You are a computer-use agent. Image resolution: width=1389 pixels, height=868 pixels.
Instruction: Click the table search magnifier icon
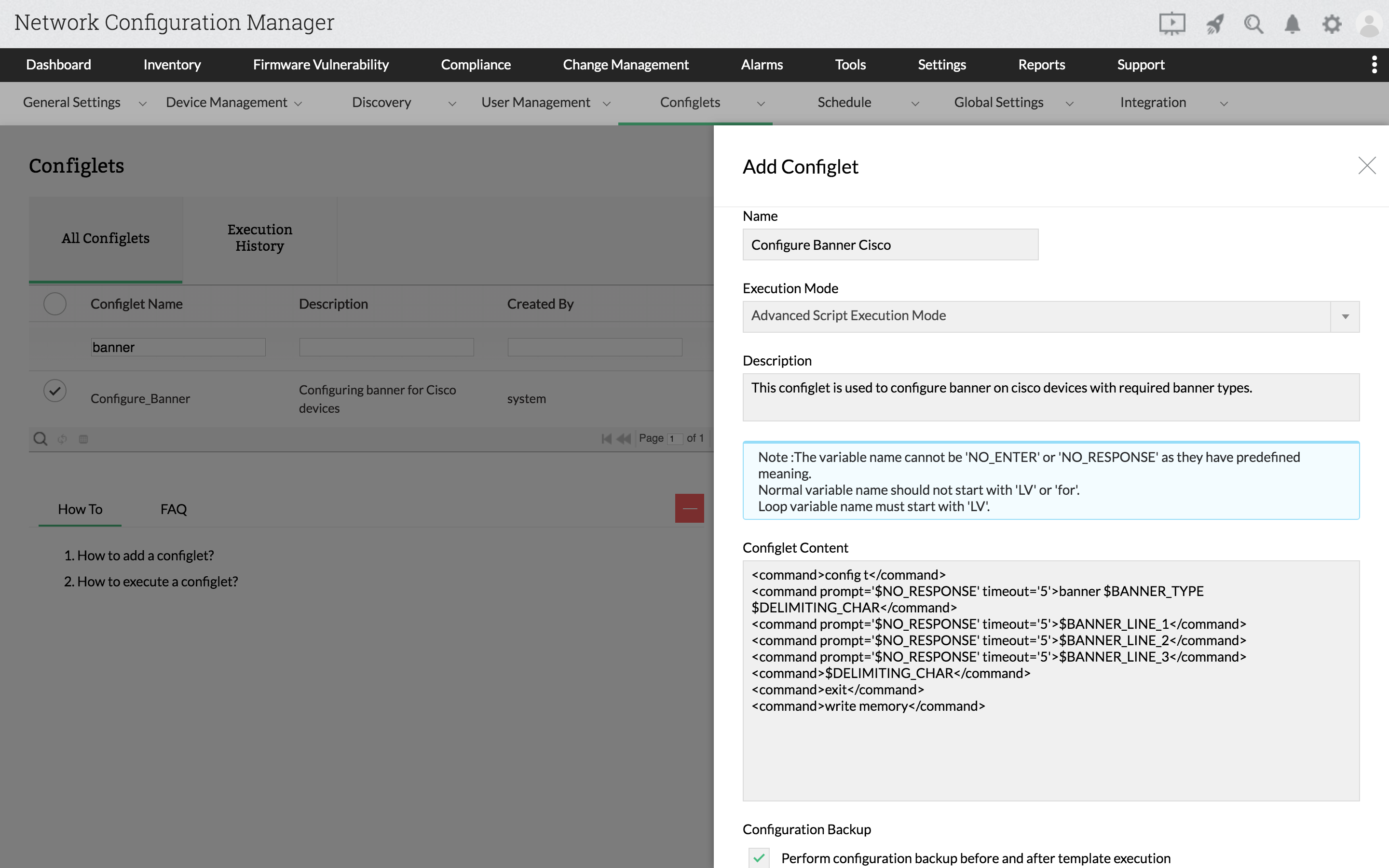[x=40, y=439]
